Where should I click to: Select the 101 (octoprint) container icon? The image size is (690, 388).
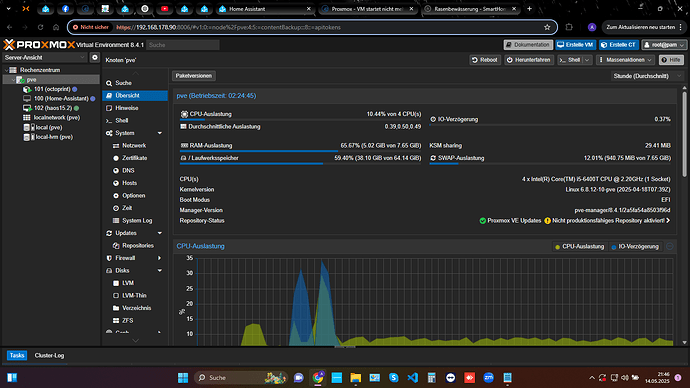(x=27, y=89)
